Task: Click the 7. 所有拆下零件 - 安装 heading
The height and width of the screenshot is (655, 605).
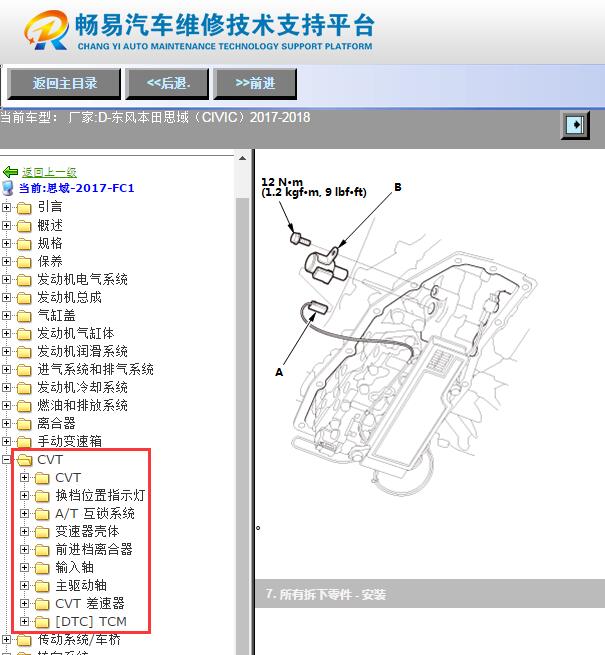Action: (325, 594)
